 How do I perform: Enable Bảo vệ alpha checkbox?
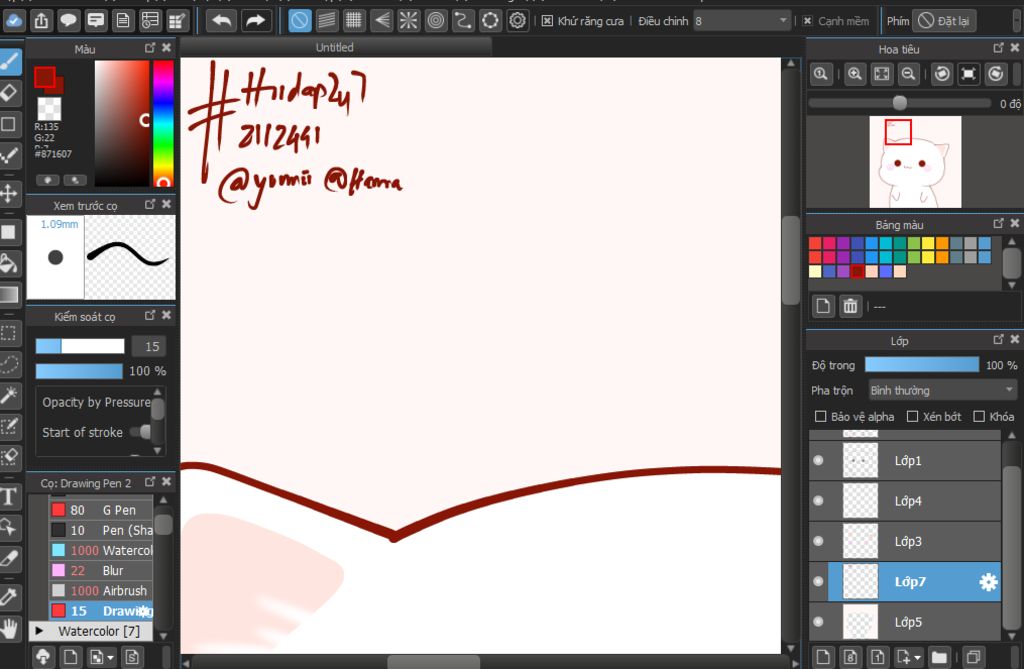coord(821,416)
